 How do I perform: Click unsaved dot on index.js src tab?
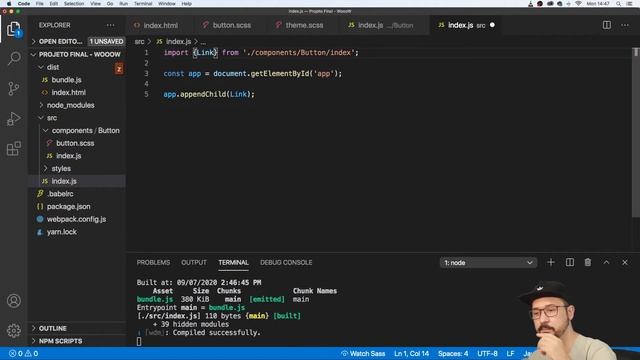coord(492,25)
